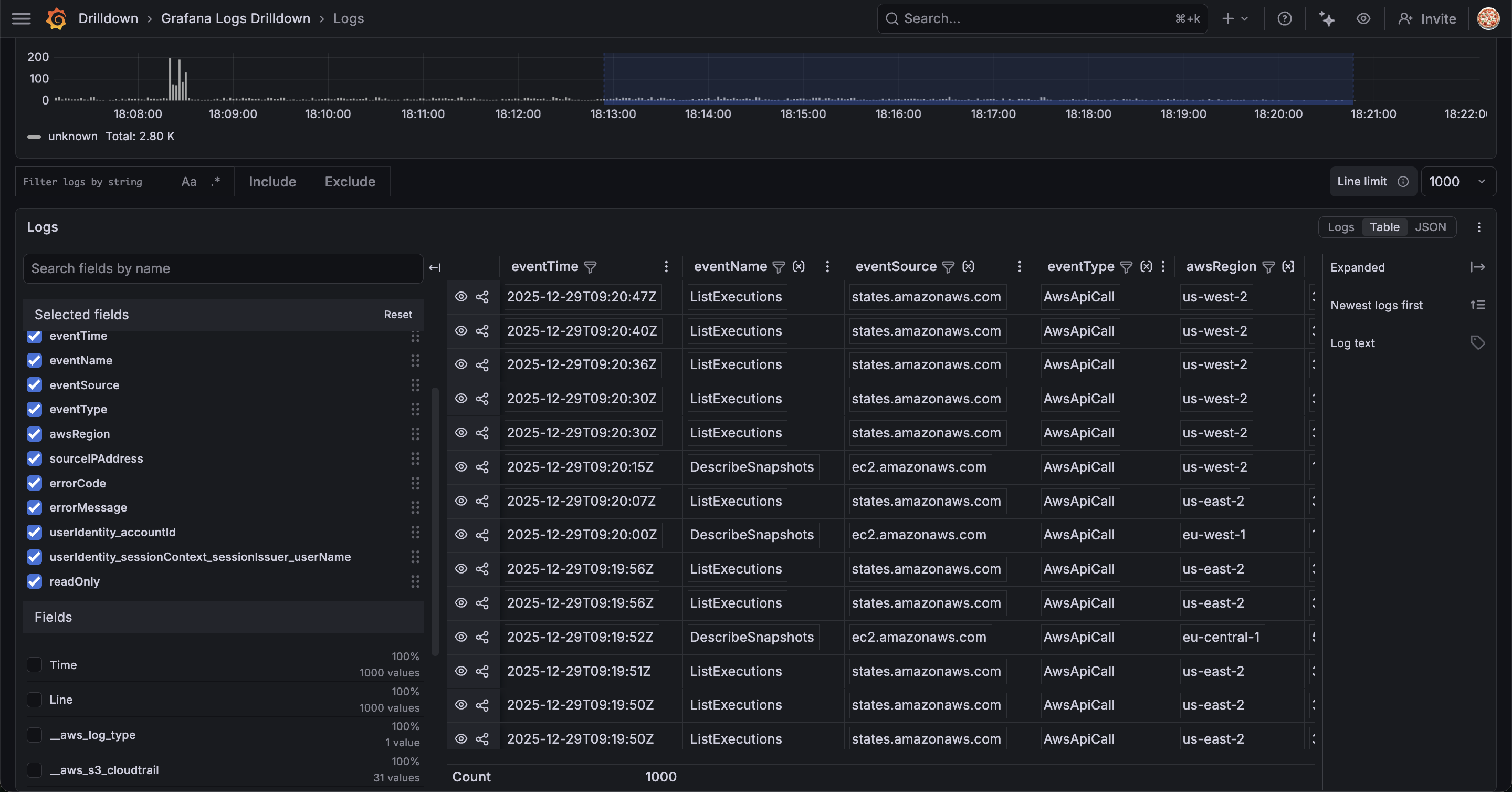This screenshot has height=792, width=1512.
Task: Enable the Line field checkbox
Action: 35,700
